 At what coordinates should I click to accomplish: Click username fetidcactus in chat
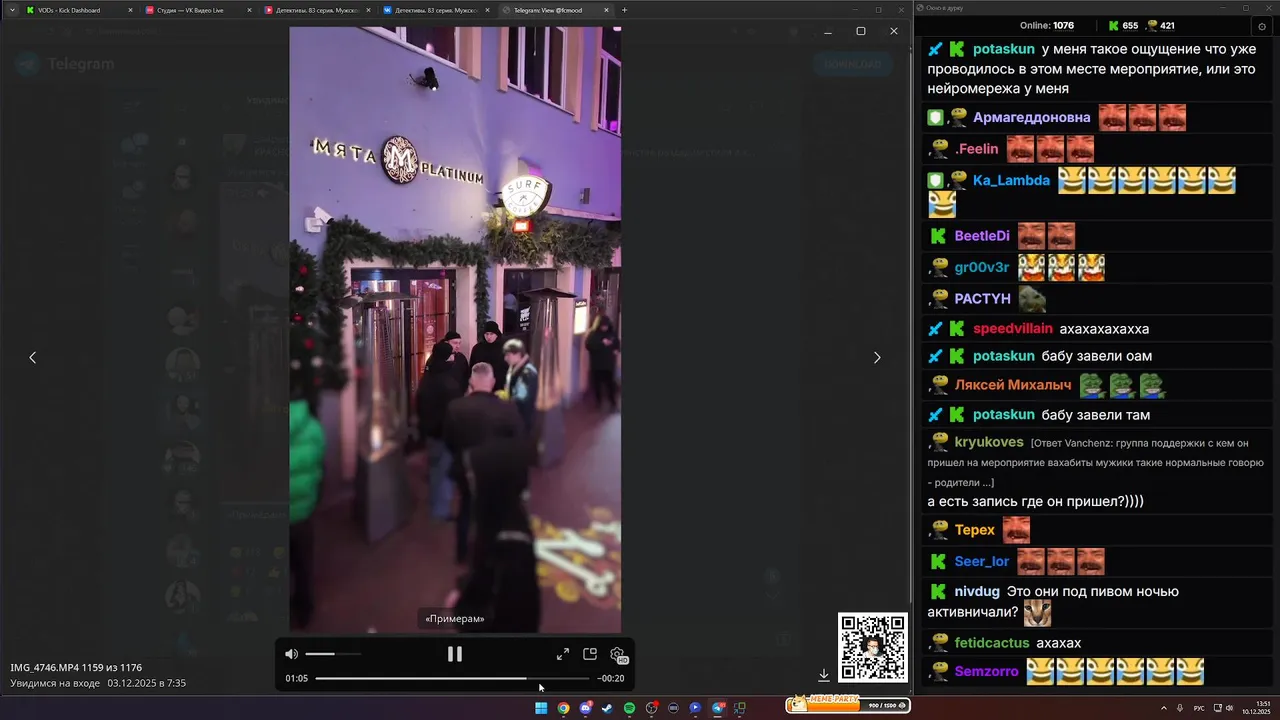click(992, 643)
